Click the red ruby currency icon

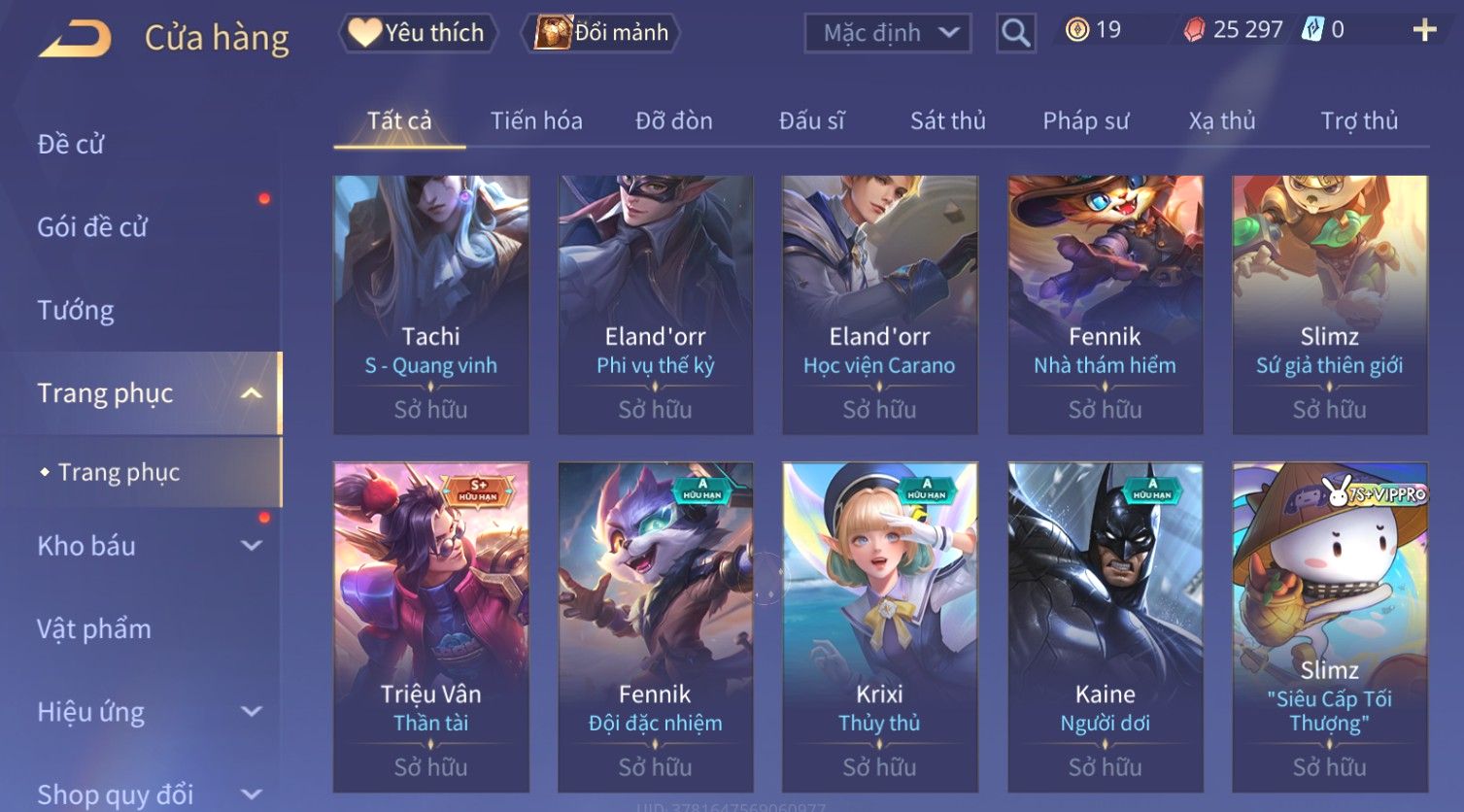pyautogui.click(x=1194, y=31)
